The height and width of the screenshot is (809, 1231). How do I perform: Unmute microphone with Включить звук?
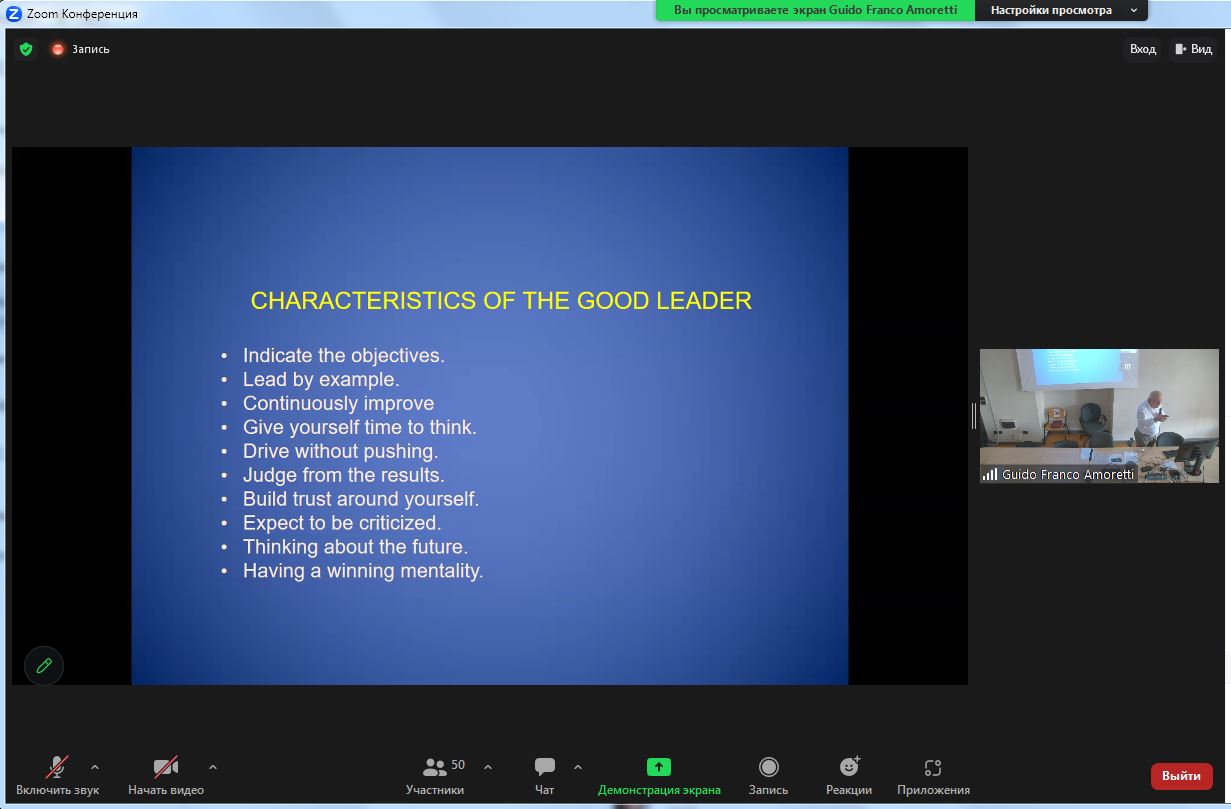[57, 776]
